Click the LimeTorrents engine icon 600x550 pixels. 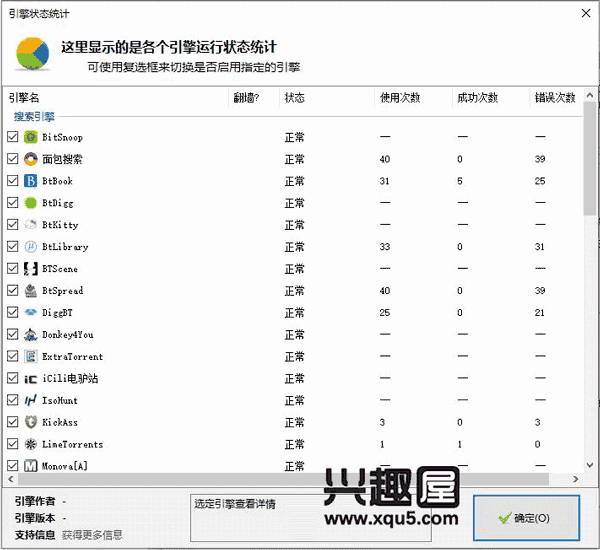pos(31,444)
